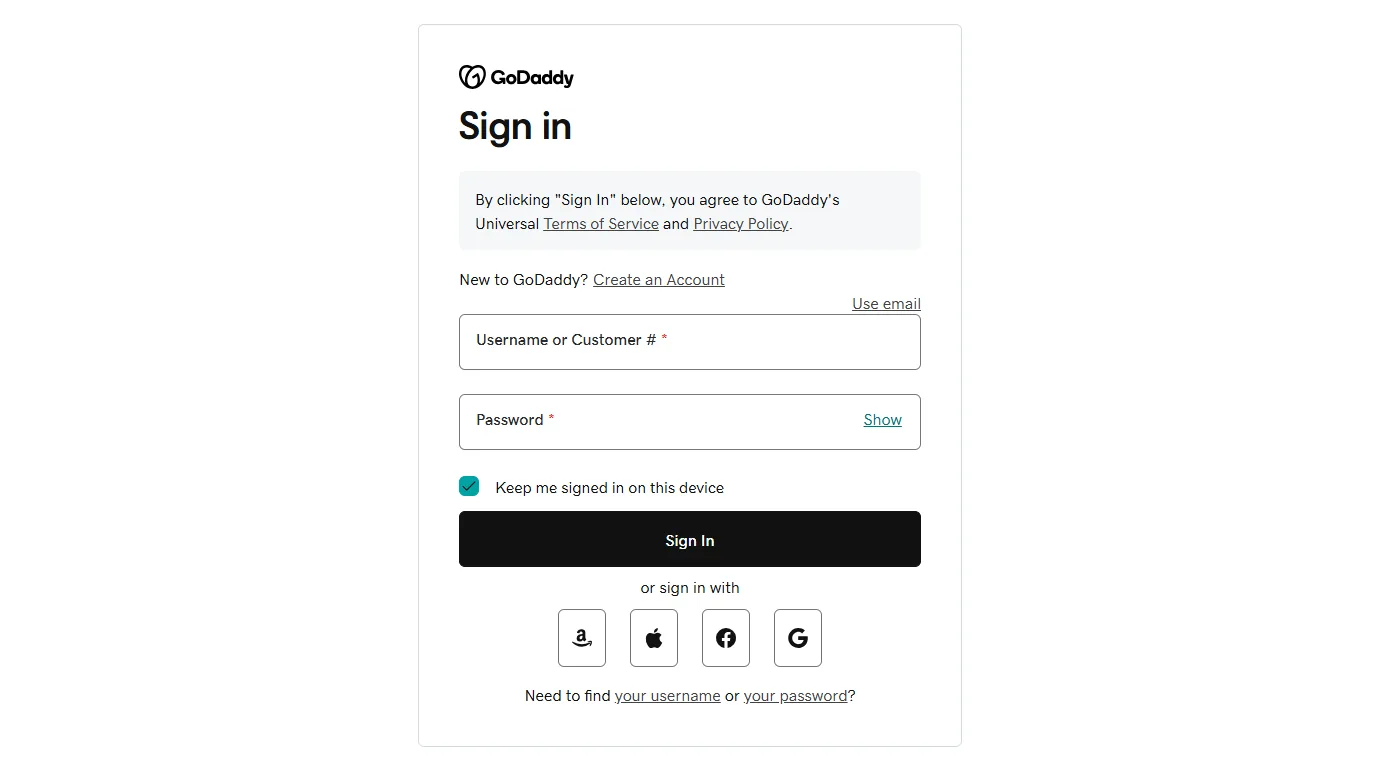Show the password characters
The width and height of the screenshot is (1381, 782).
(x=882, y=420)
